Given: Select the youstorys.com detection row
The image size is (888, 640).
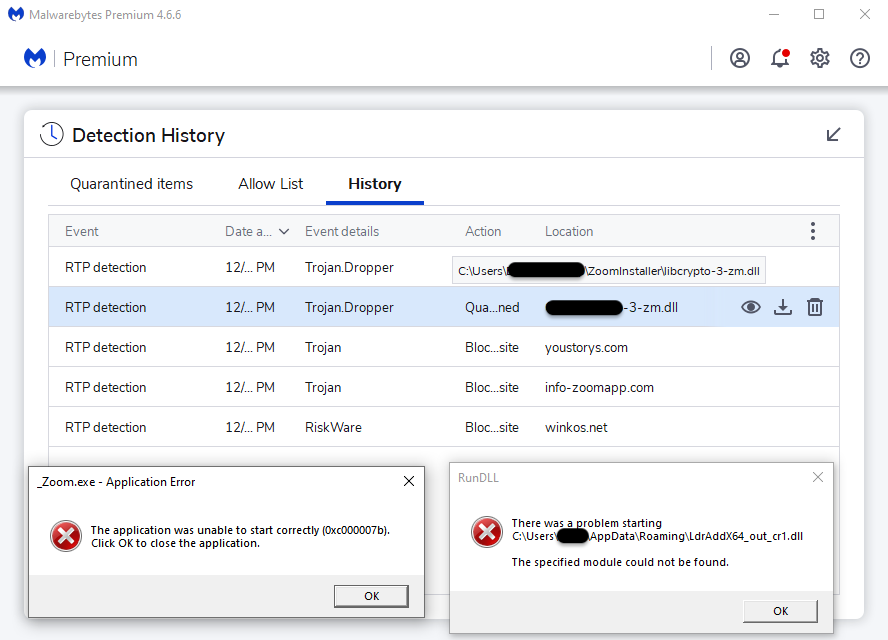Looking at the screenshot, I should click(x=400, y=347).
